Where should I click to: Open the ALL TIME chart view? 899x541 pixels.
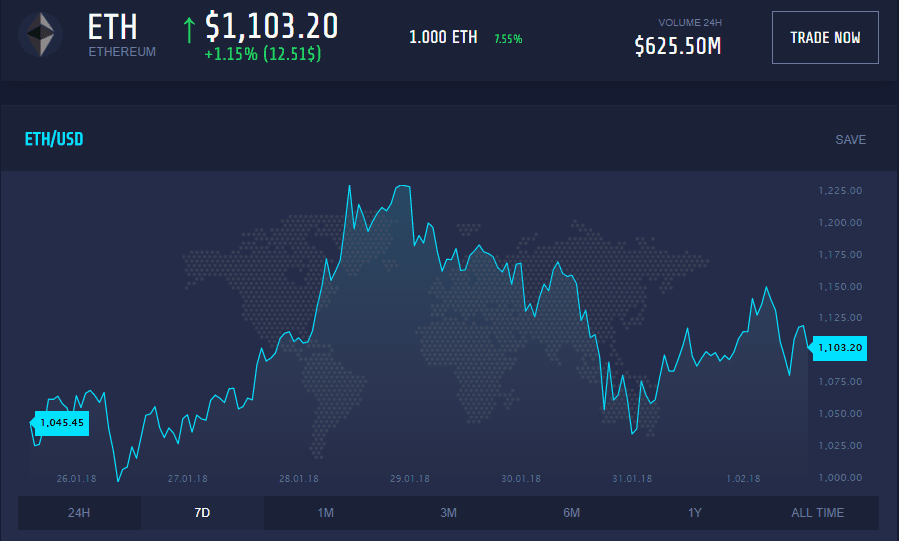[818, 513]
